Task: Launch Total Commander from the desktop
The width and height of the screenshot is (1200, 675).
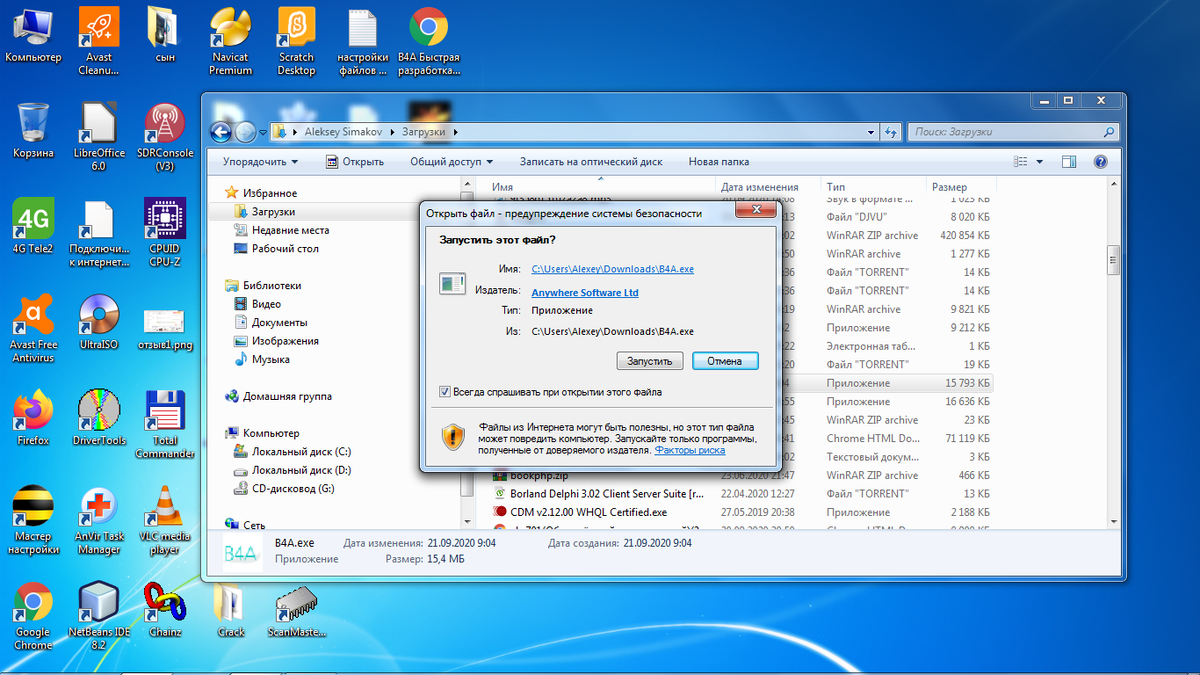Action: tap(165, 424)
